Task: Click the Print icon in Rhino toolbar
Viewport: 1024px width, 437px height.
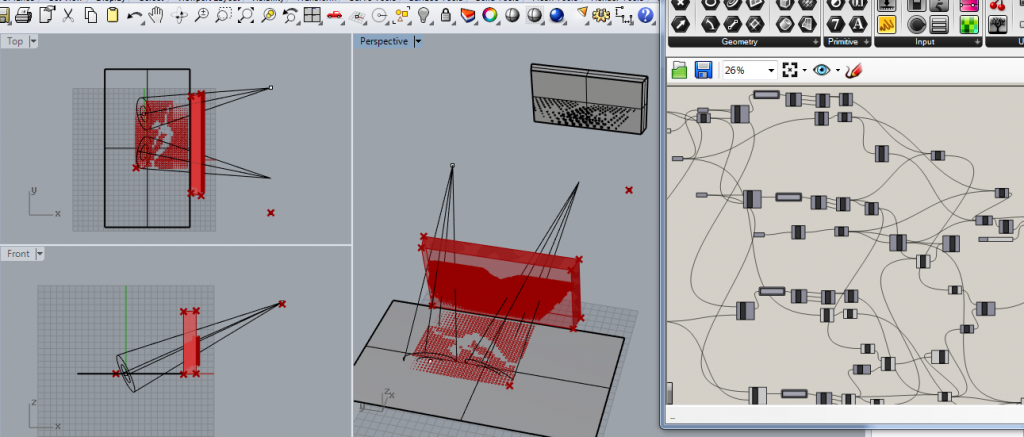Action: pos(24,14)
